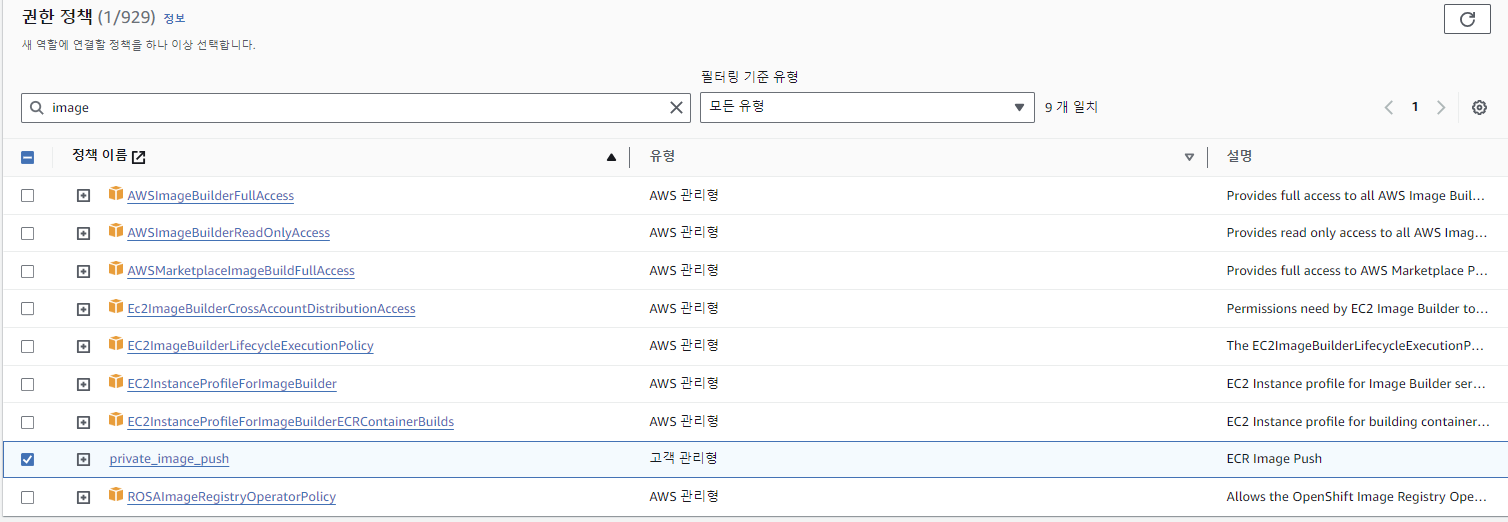Click AWSImageBuilderReadOnlyAccess orange policy icon

[116, 232]
